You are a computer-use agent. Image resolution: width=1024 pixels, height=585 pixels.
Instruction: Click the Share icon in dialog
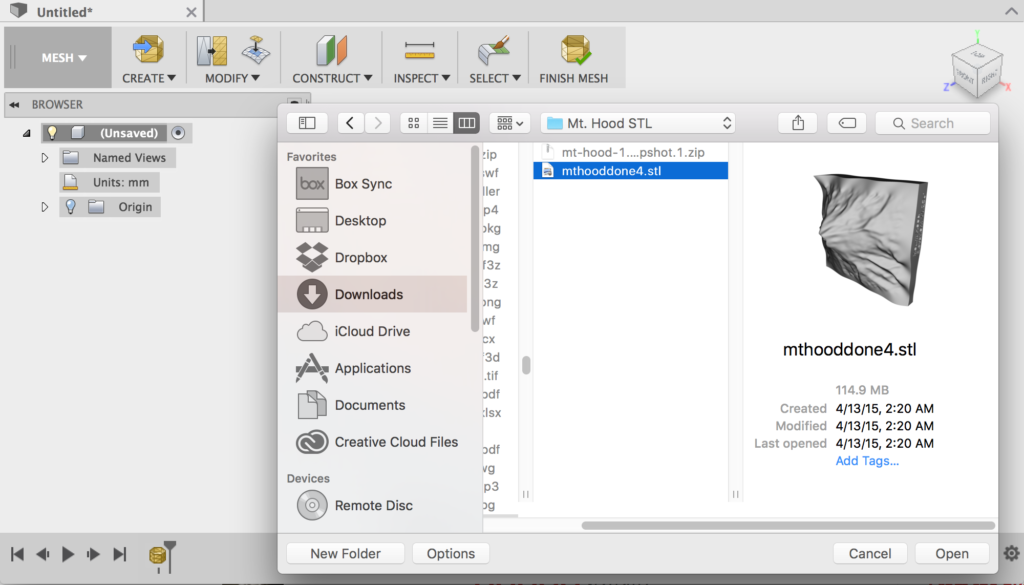pos(798,123)
